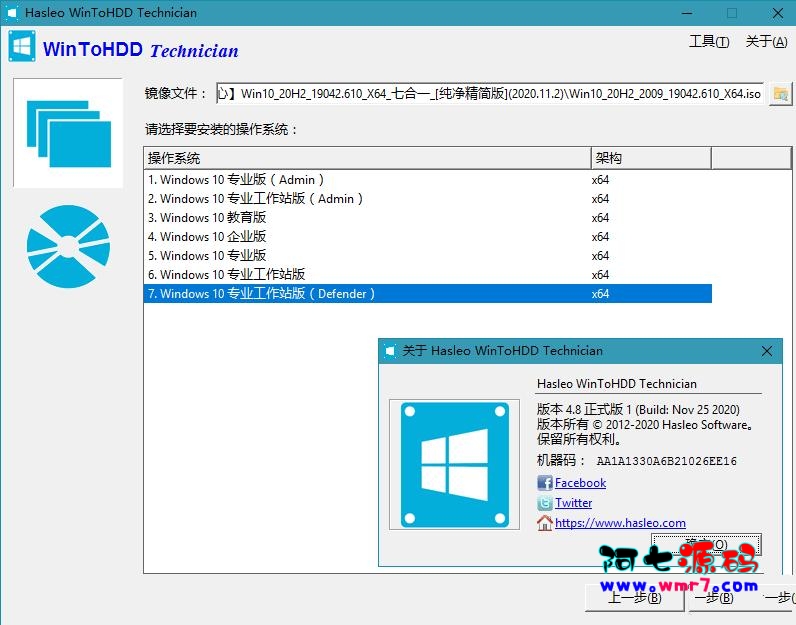Open the https://www.hasleo.com link
This screenshot has height=625, width=796.
620,523
